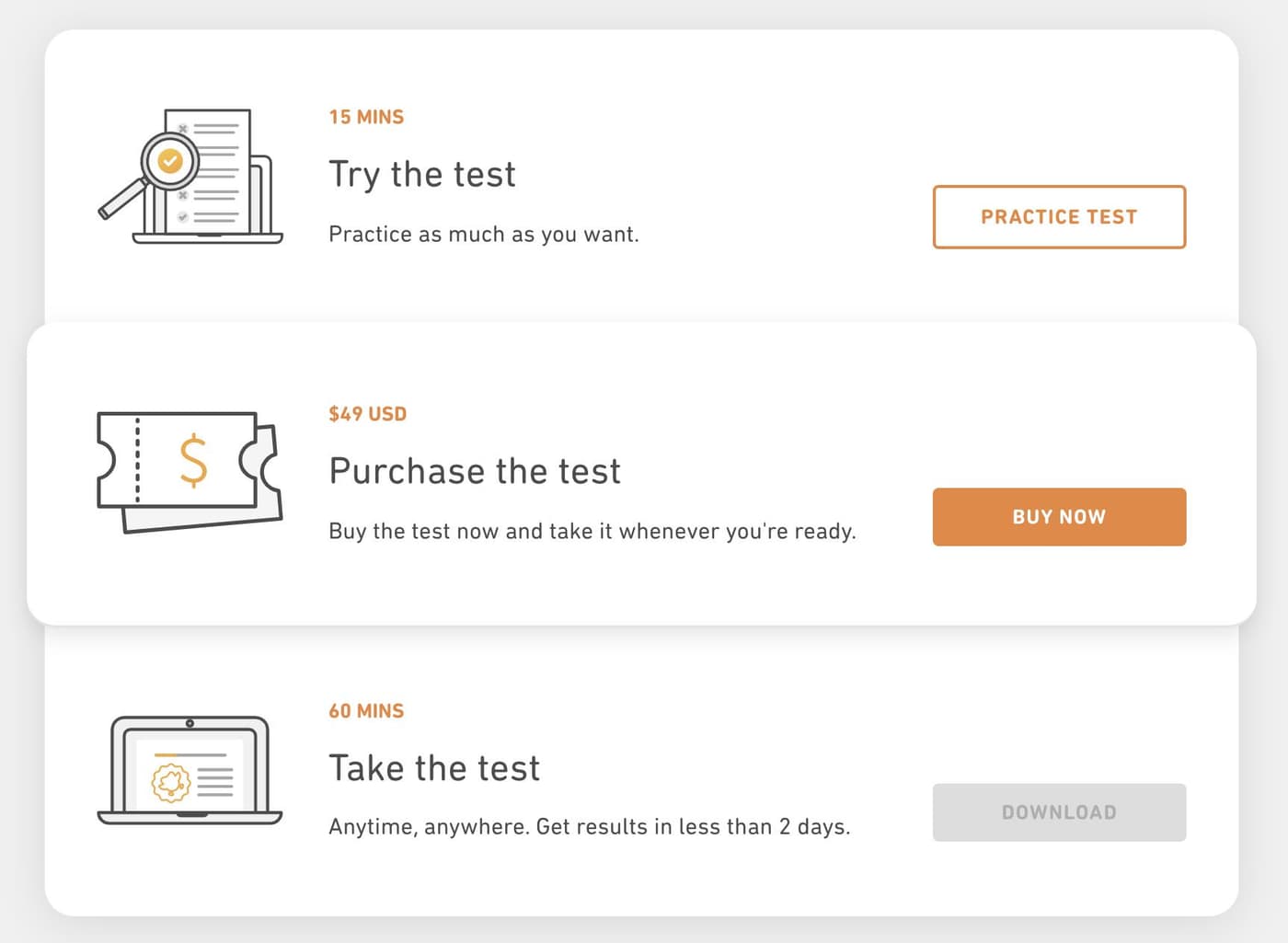Click the "Anytime, anywhere" results description
1288x943 pixels.
(x=589, y=827)
